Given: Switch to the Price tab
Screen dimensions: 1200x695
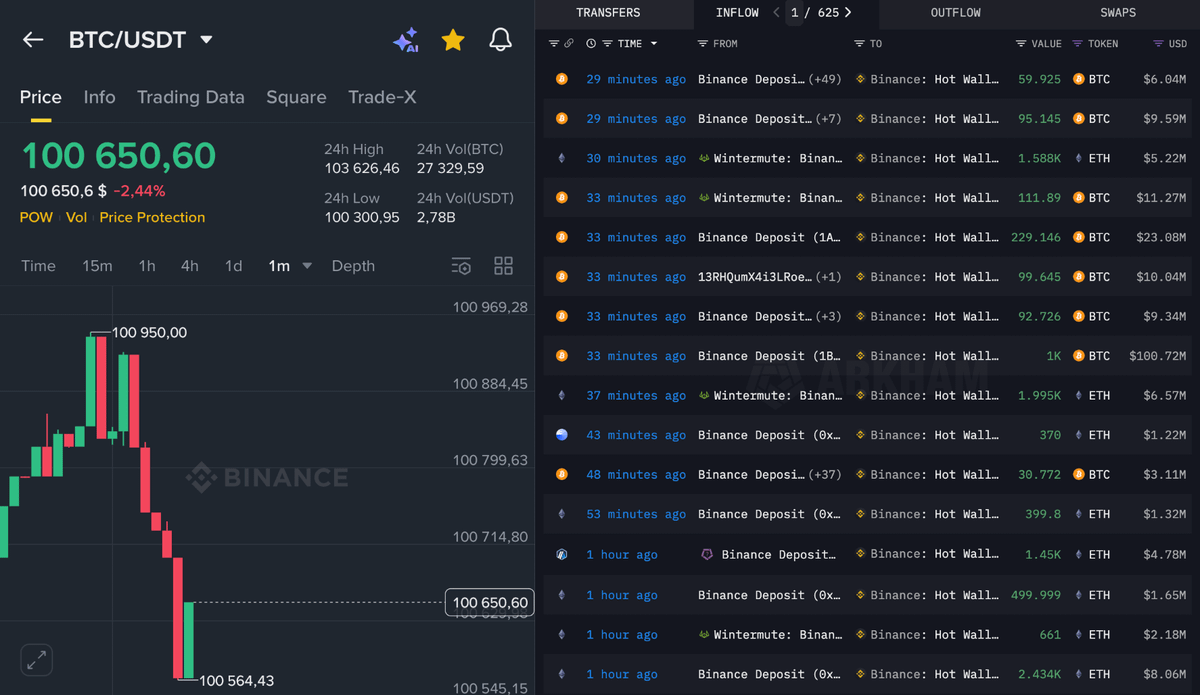Looking at the screenshot, I should (x=41, y=97).
